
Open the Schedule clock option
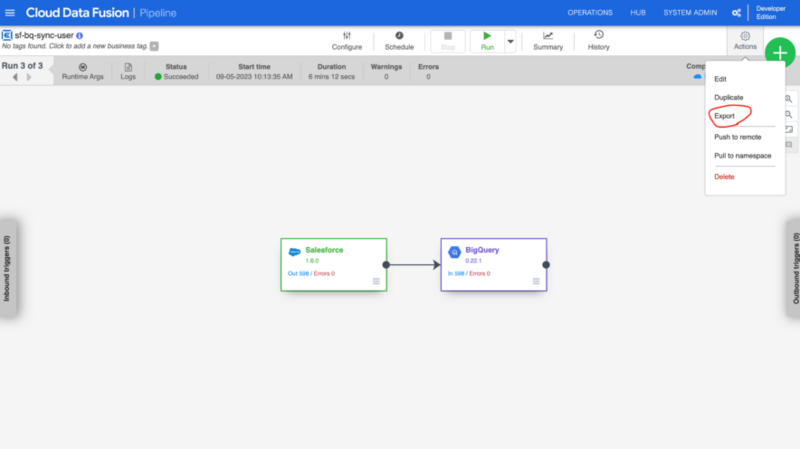399,41
